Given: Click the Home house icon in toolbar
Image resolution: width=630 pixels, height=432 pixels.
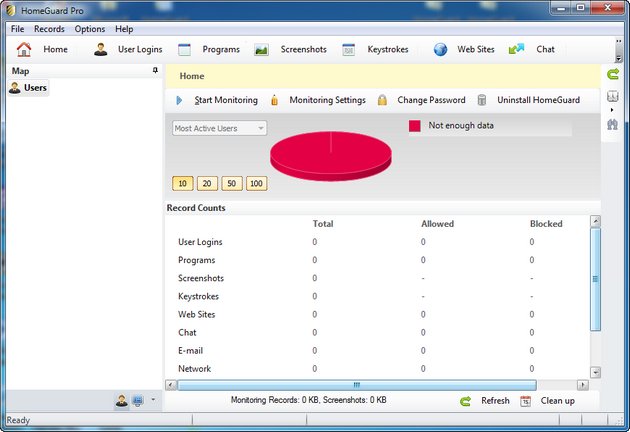Looking at the screenshot, I should coord(24,49).
